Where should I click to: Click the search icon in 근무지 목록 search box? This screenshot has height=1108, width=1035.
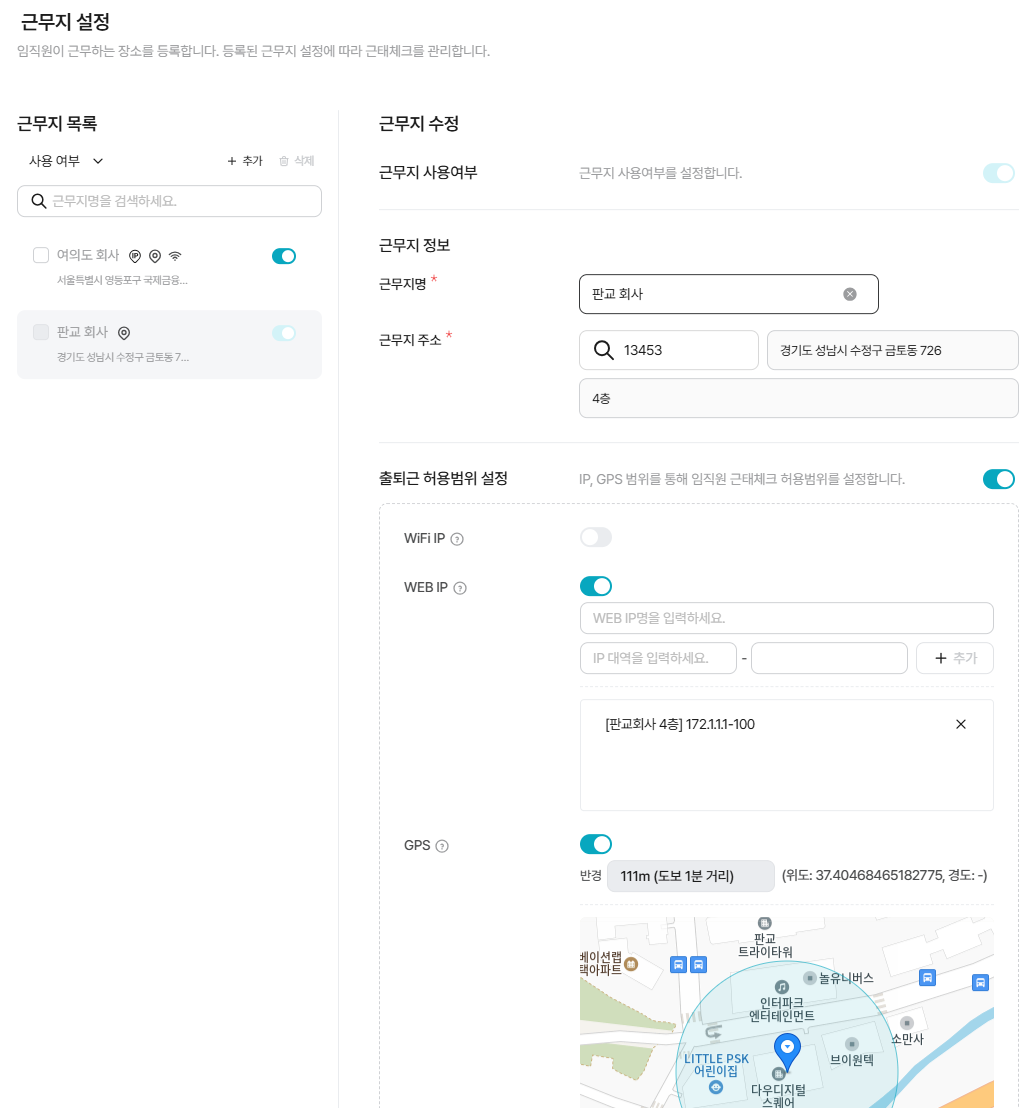pos(39,201)
